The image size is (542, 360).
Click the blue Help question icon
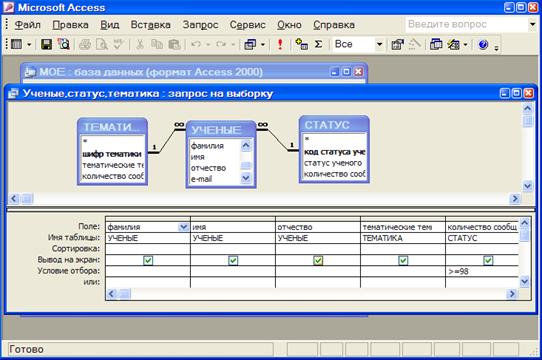(x=483, y=44)
